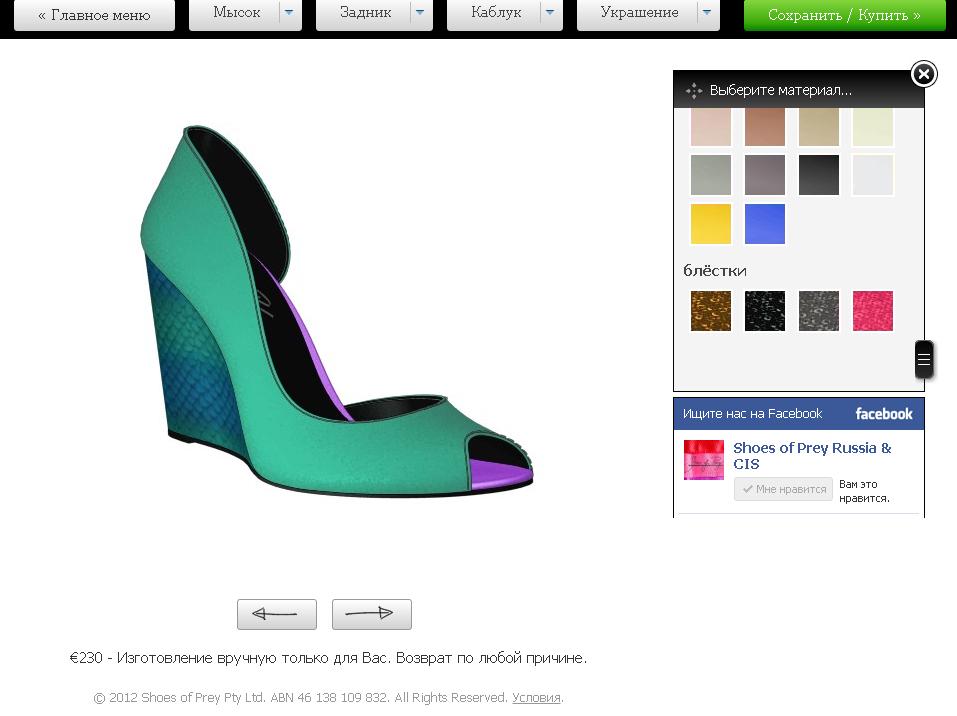This screenshot has height=716, width=957.
Task: Rotate the shoe view with right arrow
Action: tap(372, 614)
